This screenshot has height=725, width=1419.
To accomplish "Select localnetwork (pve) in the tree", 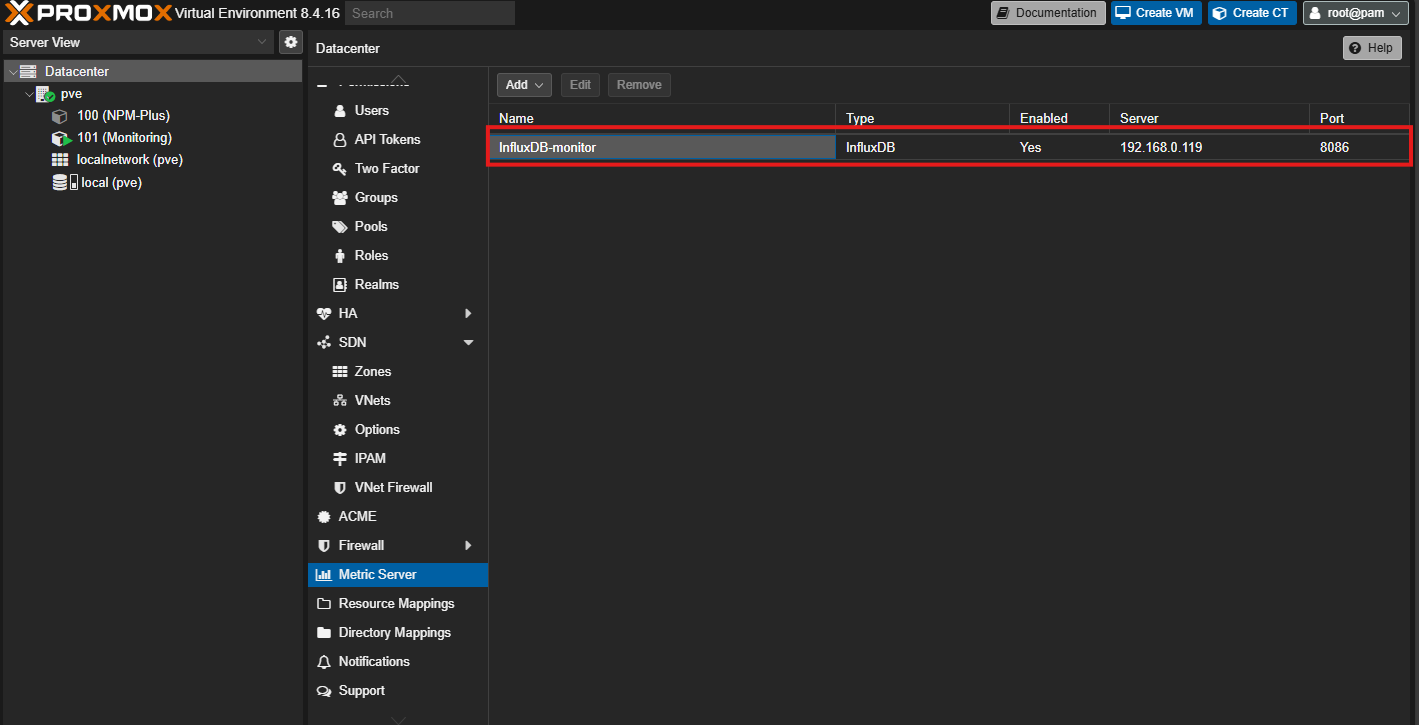I will point(130,160).
